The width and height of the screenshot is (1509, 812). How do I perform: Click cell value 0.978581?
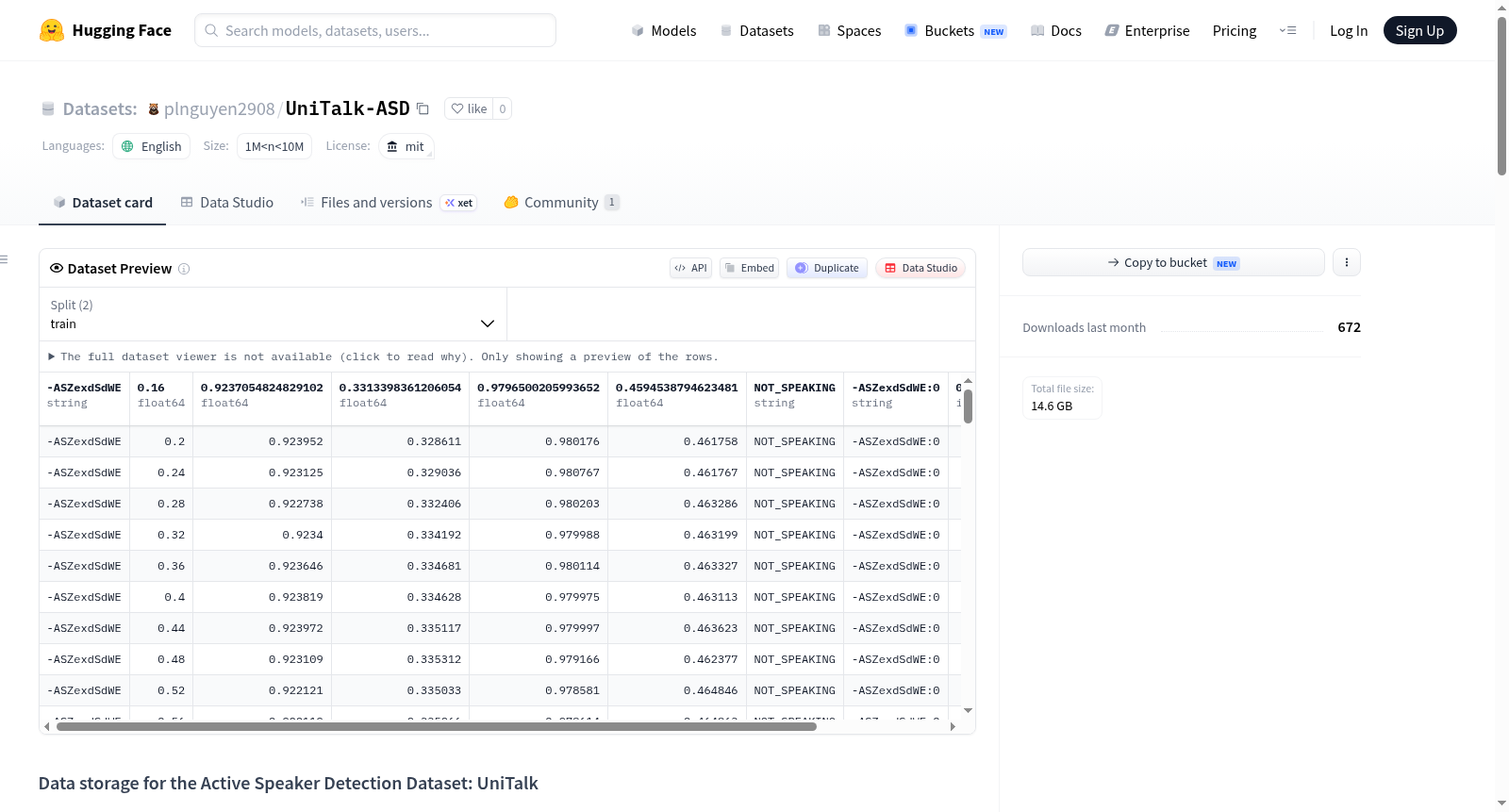(x=572, y=690)
